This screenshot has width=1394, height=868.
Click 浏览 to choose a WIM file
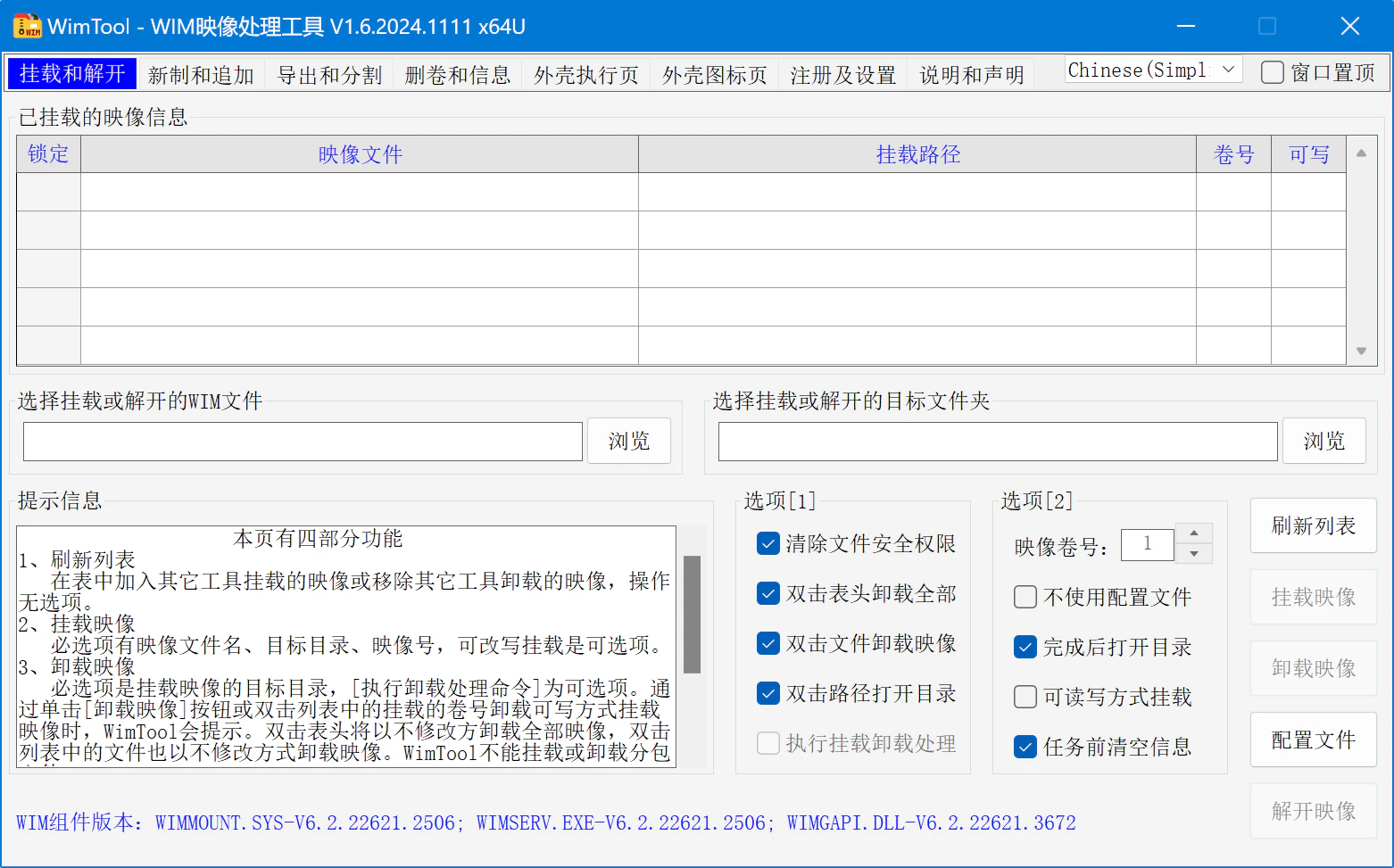point(628,440)
